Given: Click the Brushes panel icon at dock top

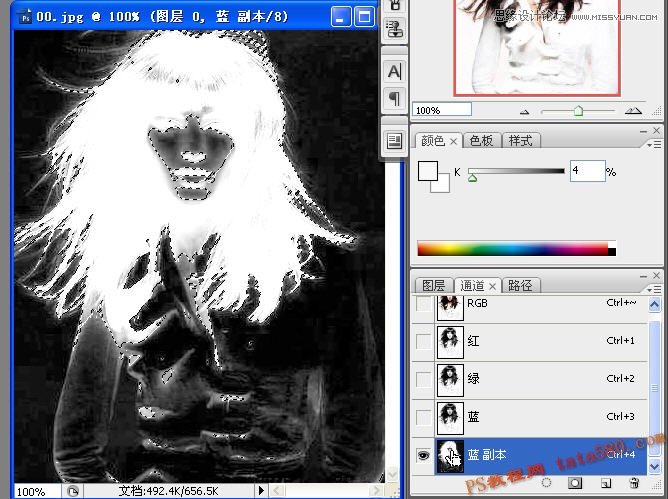Looking at the screenshot, I should pyautogui.click(x=394, y=5).
